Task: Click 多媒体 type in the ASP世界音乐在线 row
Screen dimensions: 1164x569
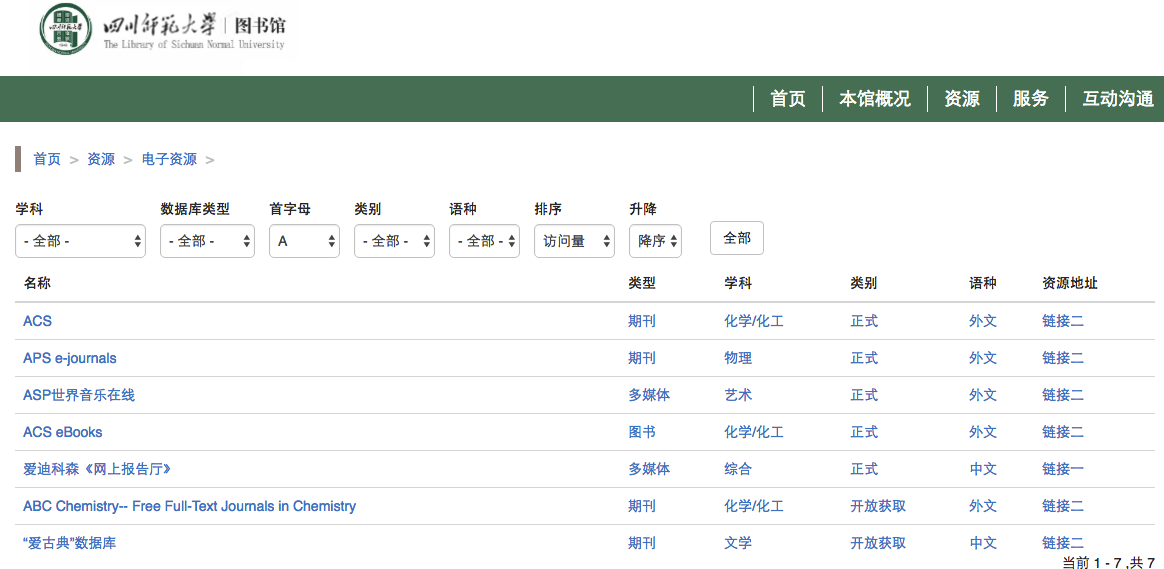Action: click(649, 395)
